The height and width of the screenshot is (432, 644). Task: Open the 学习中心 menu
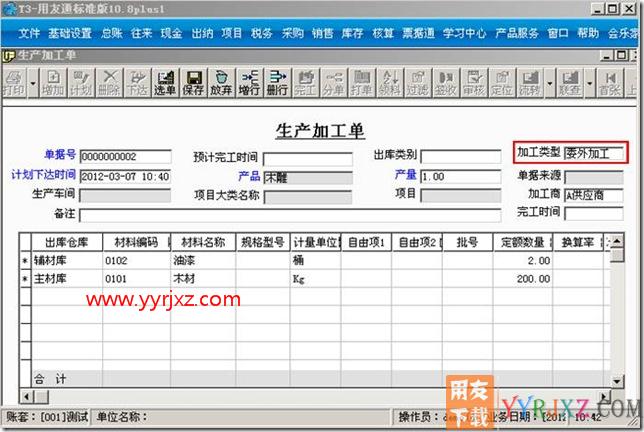pos(465,33)
